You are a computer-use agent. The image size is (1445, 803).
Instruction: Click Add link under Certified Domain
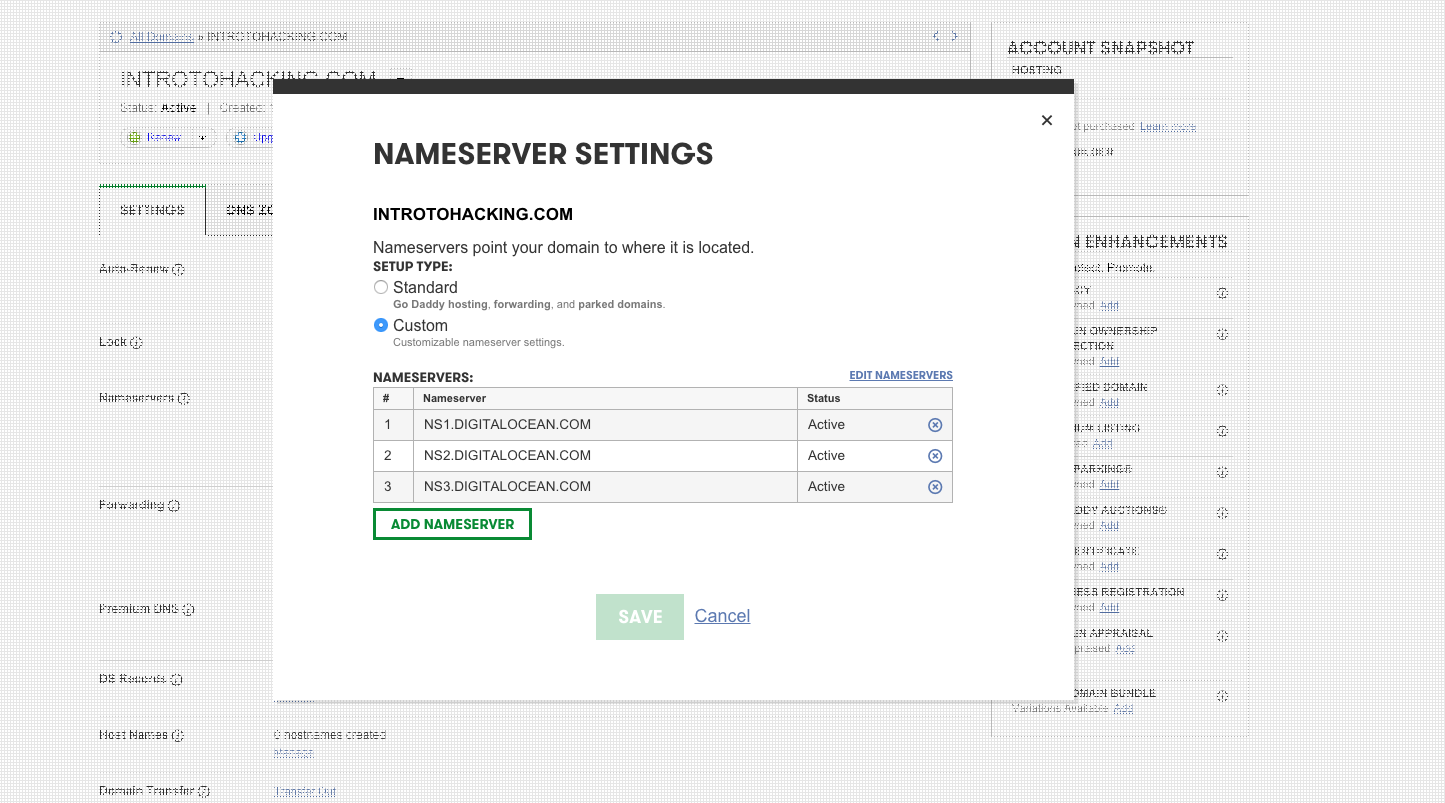coord(1109,402)
